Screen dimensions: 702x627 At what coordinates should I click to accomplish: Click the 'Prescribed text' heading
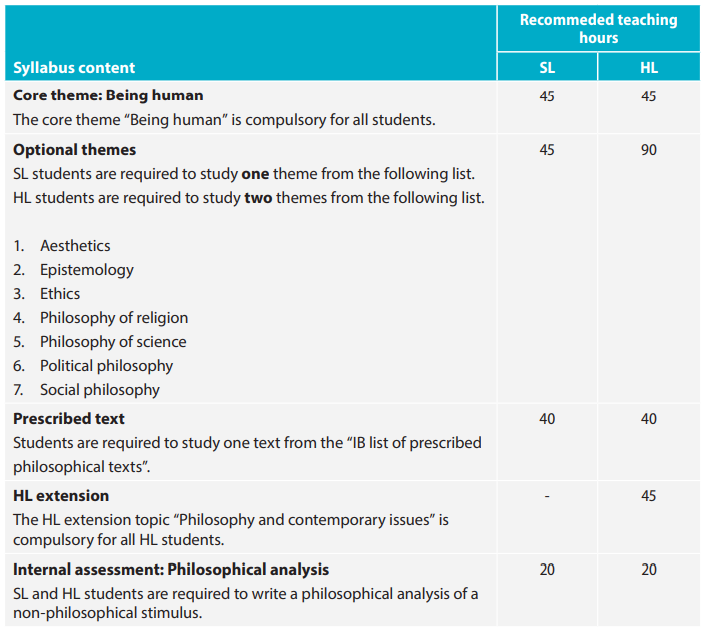click(68, 419)
